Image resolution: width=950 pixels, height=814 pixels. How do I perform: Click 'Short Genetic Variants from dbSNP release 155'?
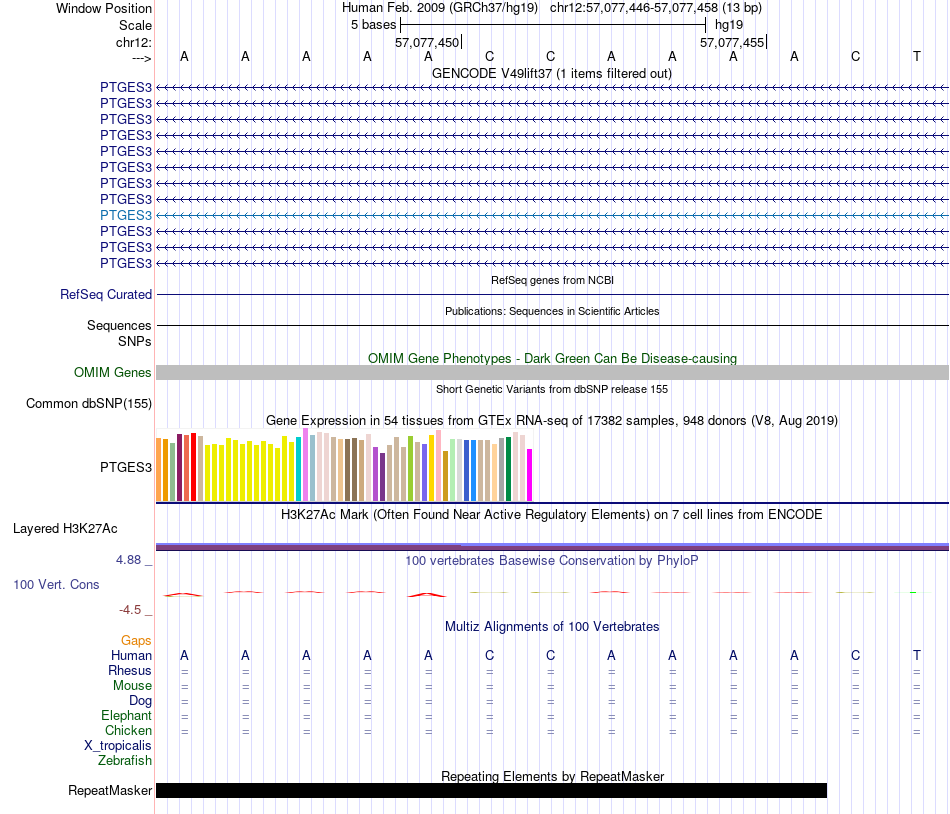[x=552, y=389]
